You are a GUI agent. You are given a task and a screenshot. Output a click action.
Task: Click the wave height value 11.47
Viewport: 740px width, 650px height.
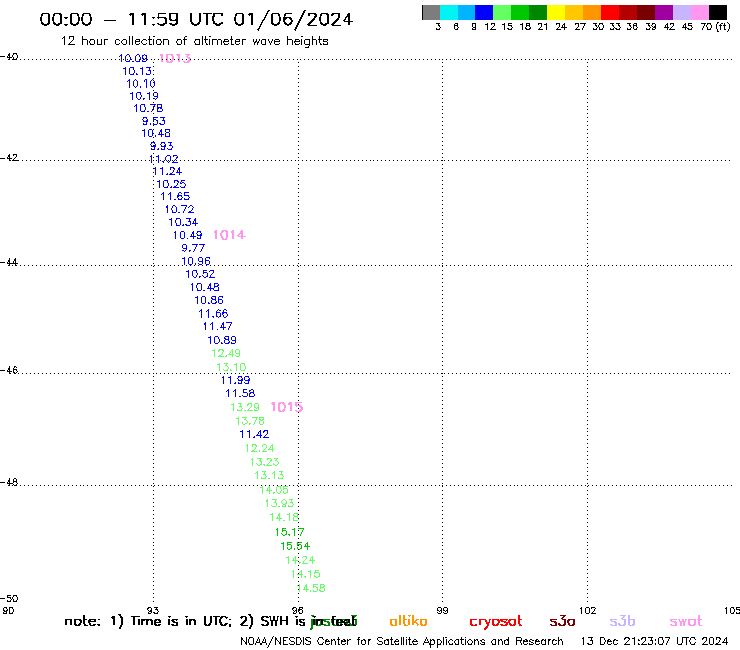point(218,326)
